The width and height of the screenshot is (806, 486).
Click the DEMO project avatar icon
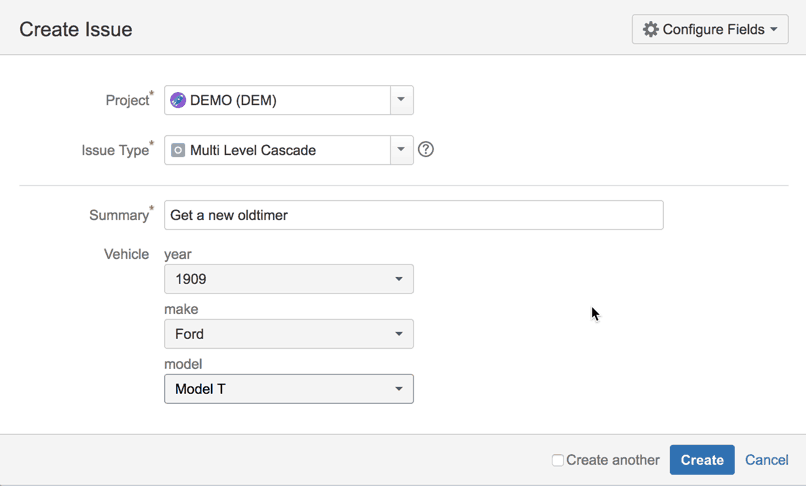point(178,100)
